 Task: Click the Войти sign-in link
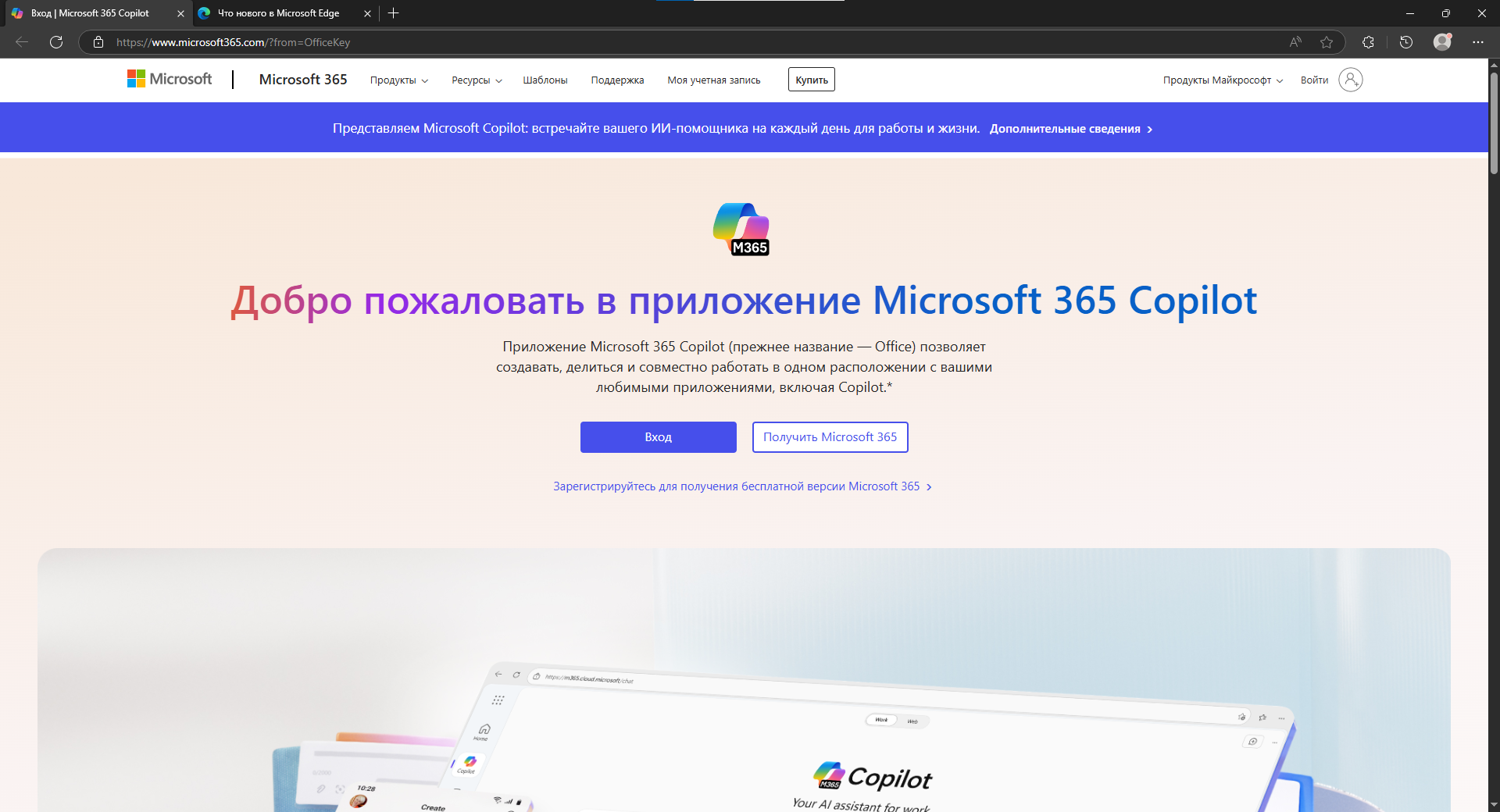click(1314, 80)
